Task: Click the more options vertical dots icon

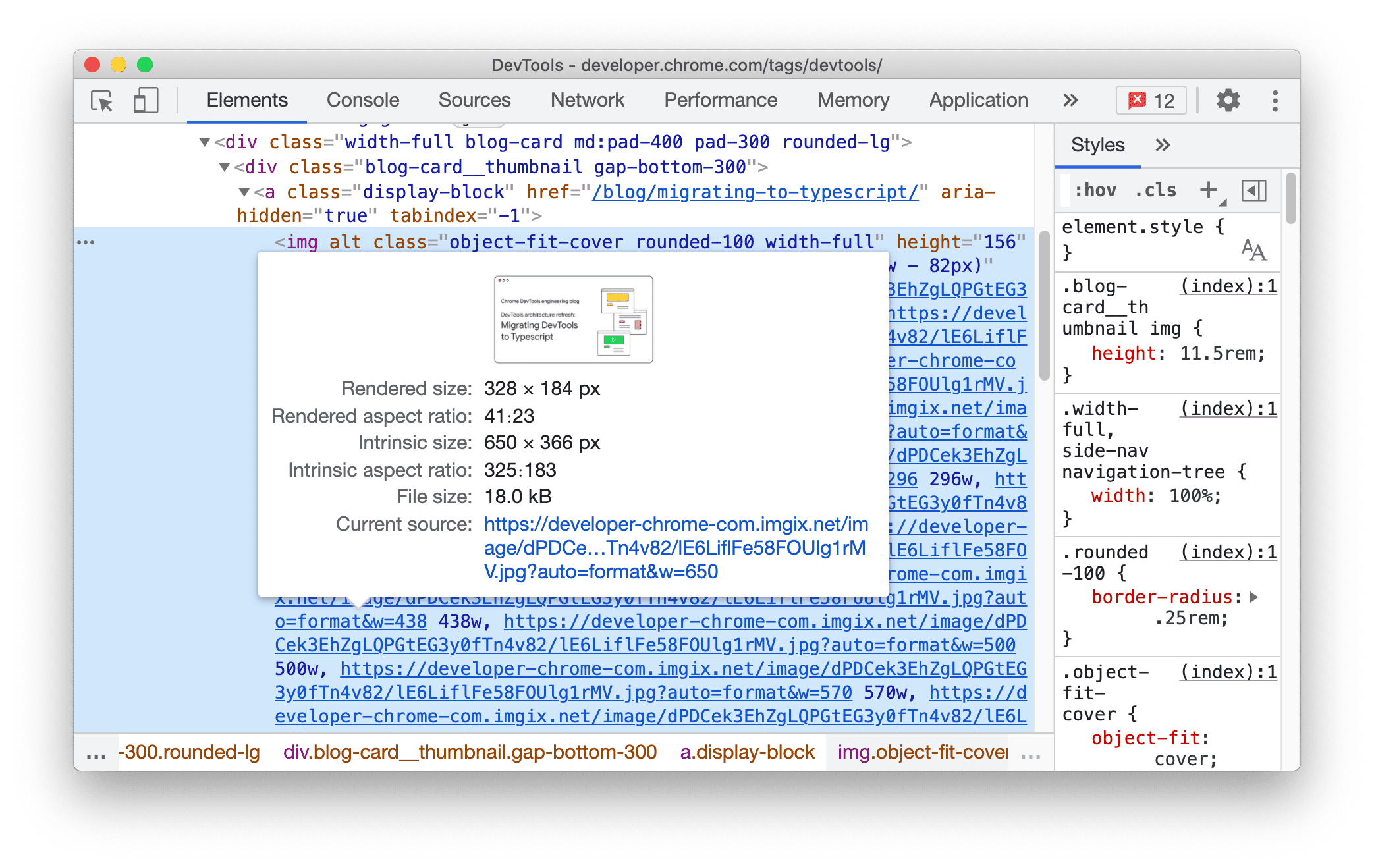Action: pyautogui.click(x=1275, y=100)
